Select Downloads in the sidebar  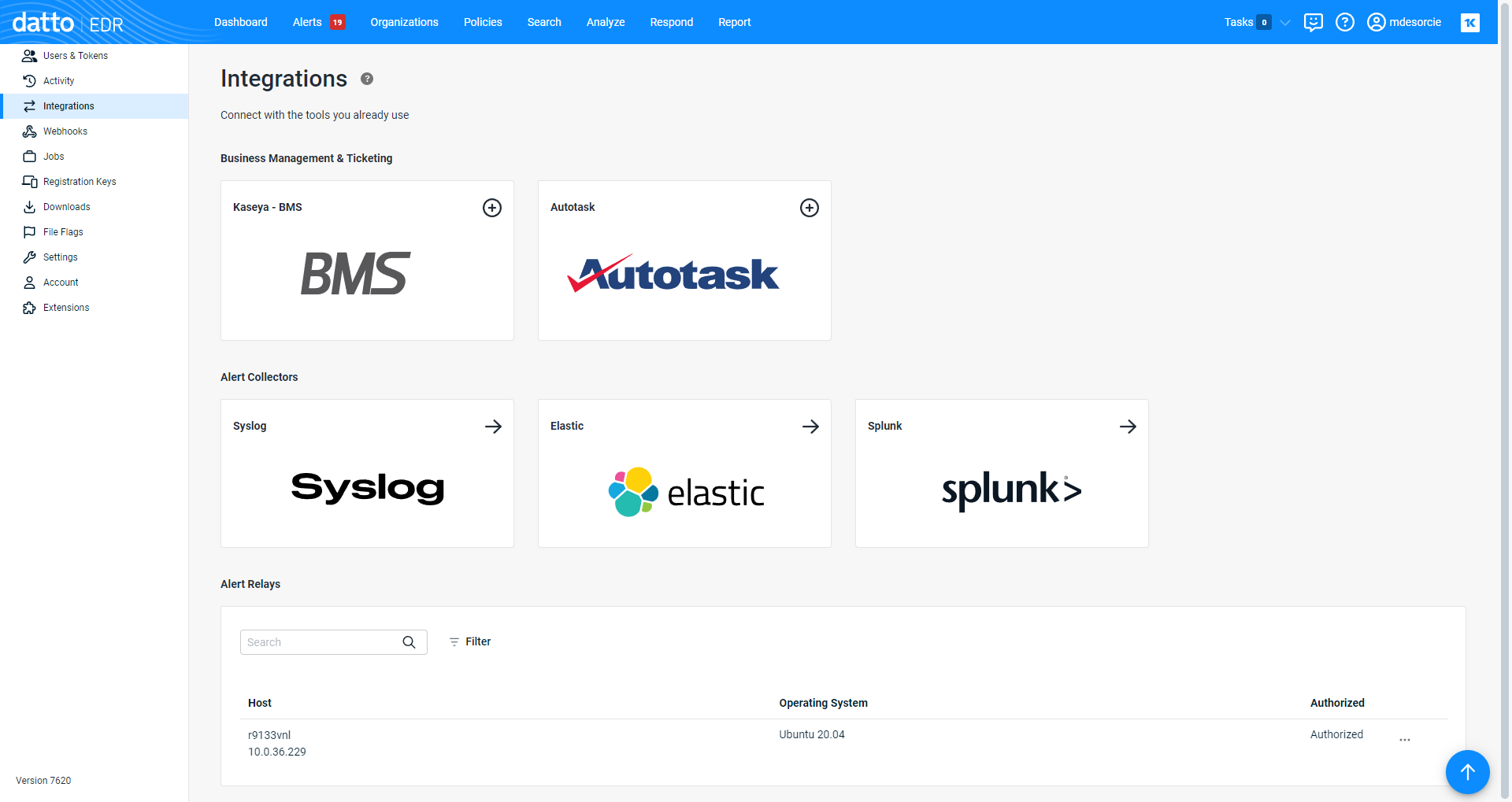click(67, 207)
